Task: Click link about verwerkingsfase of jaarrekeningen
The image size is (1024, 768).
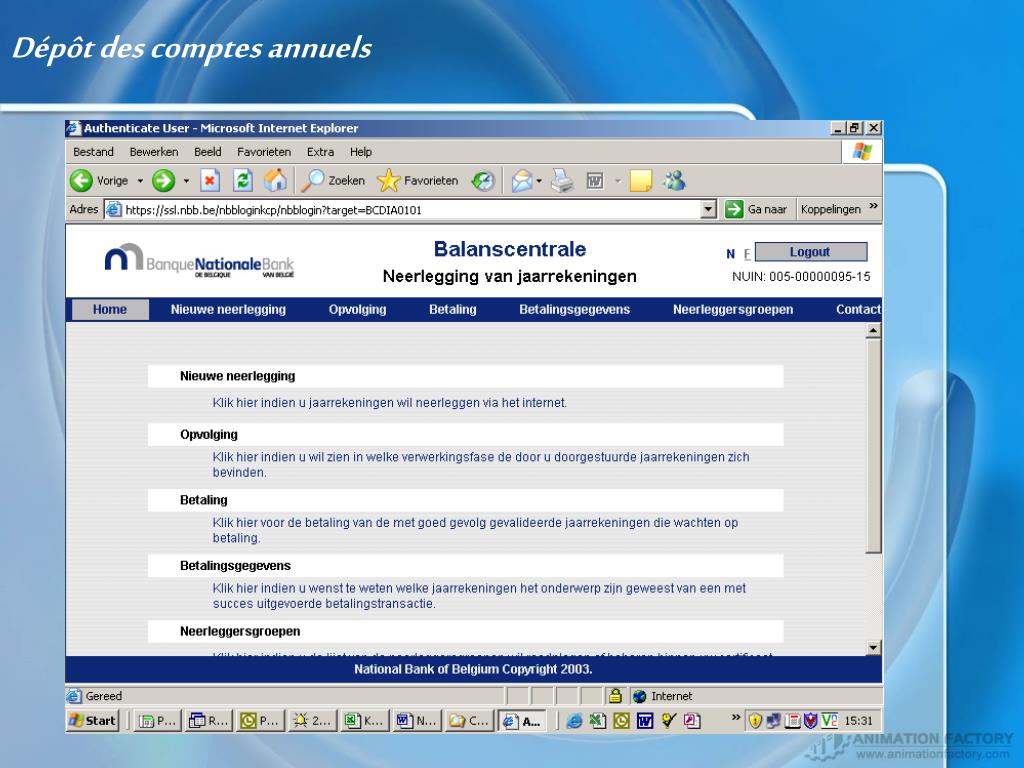Action: point(481,464)
